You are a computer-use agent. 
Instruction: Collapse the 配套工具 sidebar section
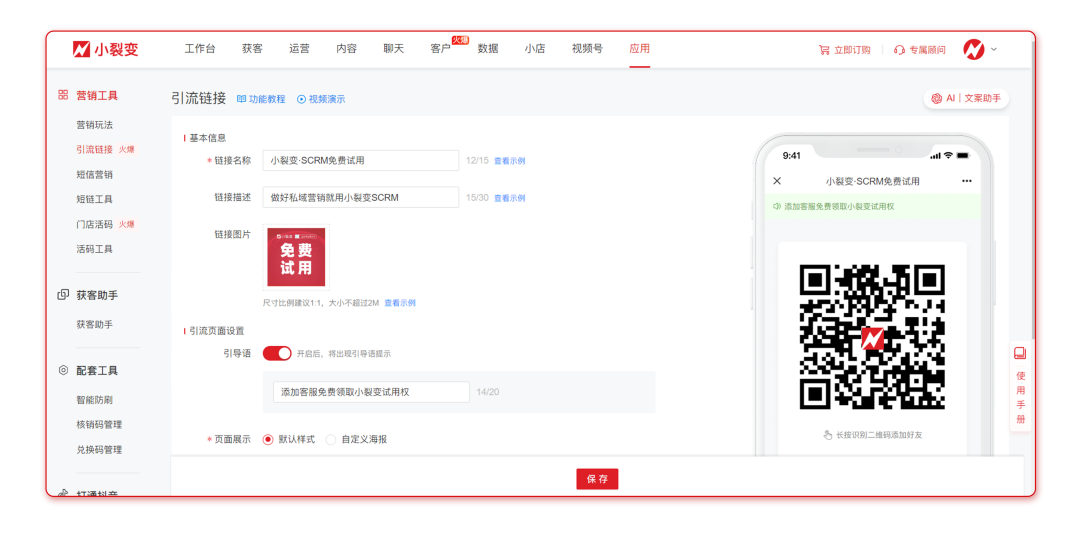97,370
